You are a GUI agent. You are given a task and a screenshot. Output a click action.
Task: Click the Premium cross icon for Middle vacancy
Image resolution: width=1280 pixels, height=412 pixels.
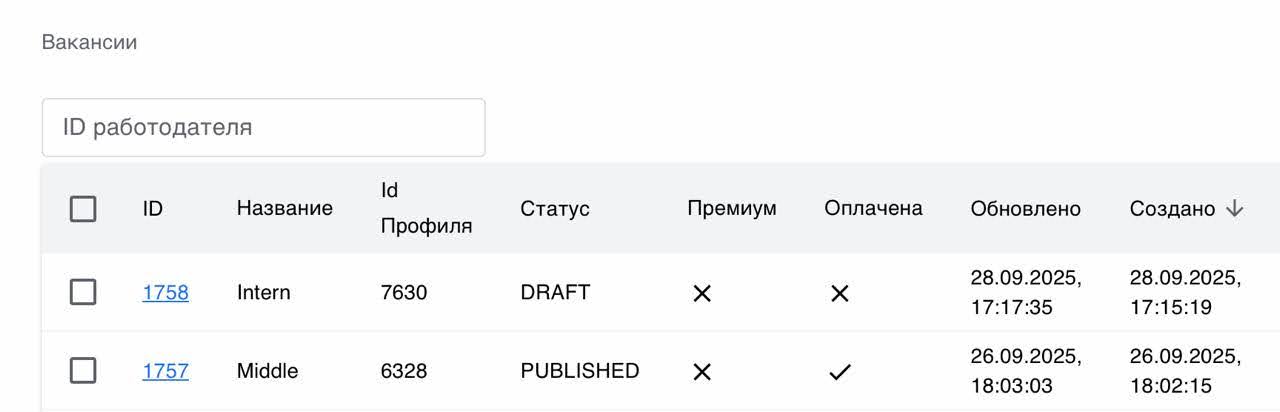(x=702, y=372)
